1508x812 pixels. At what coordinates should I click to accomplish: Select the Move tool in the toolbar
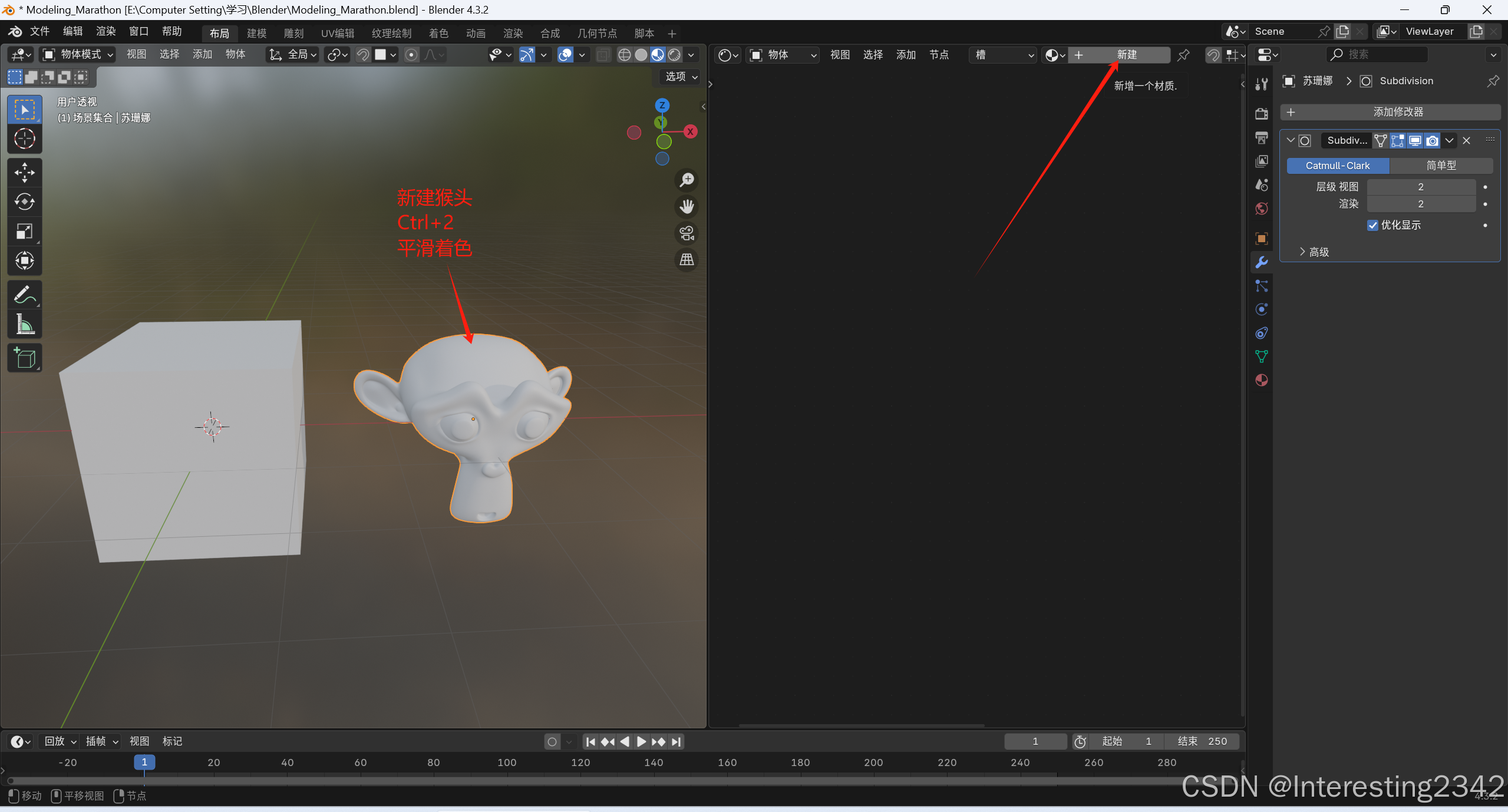coord(24,173)
